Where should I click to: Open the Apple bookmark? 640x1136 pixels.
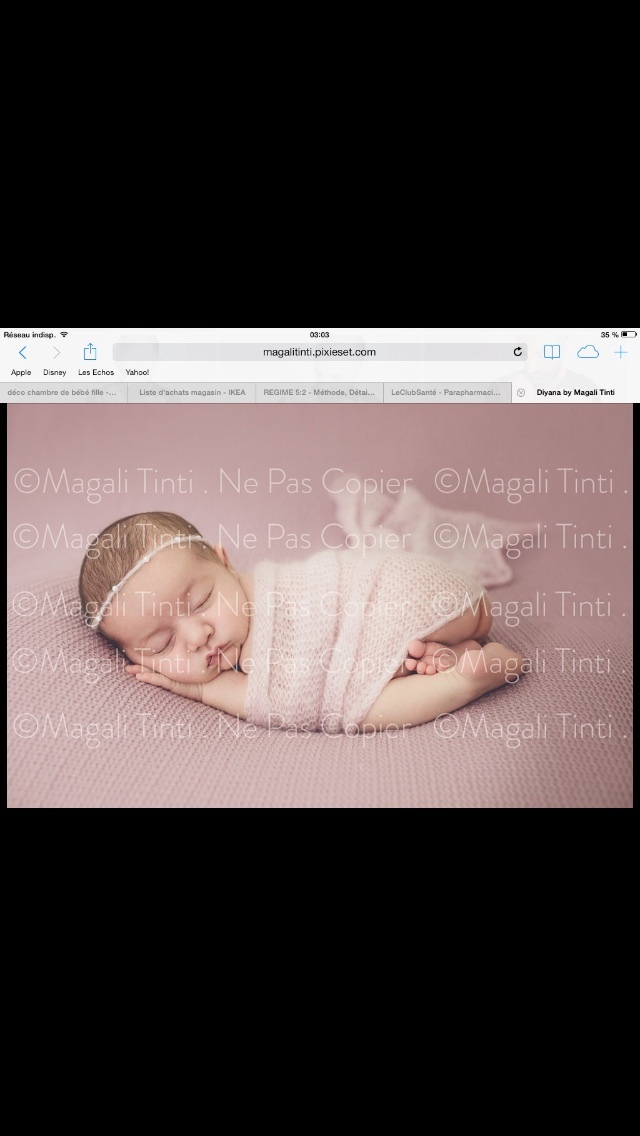click(x=21, y=372)
